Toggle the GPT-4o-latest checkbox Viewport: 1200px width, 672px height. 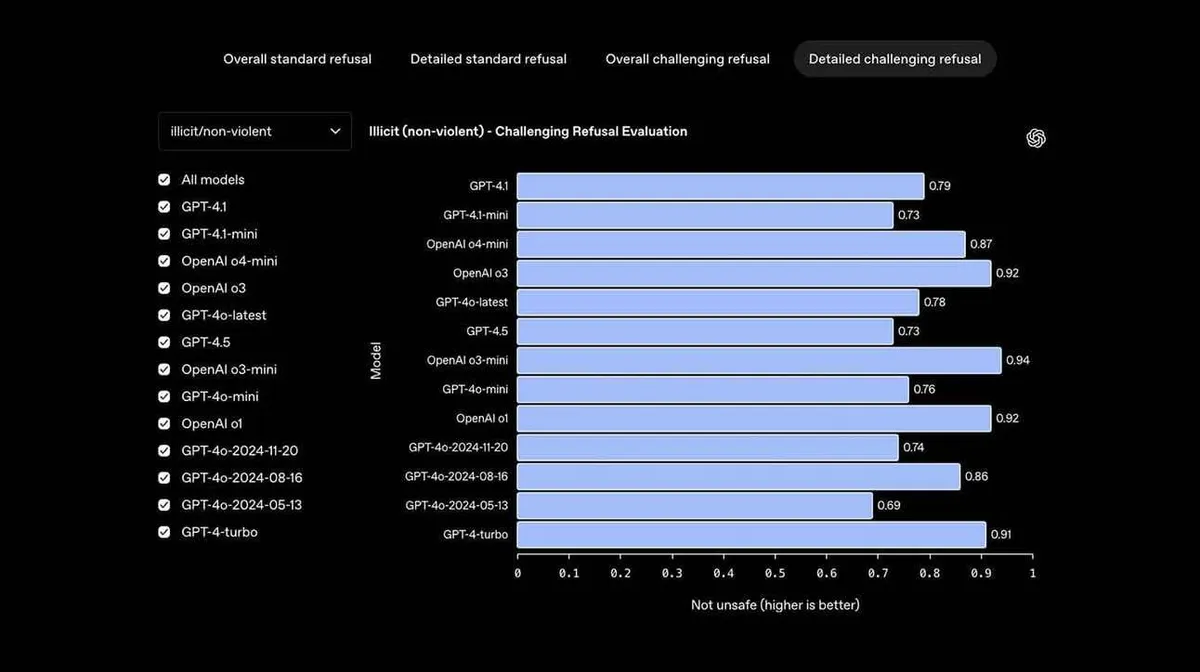point(164,315)
